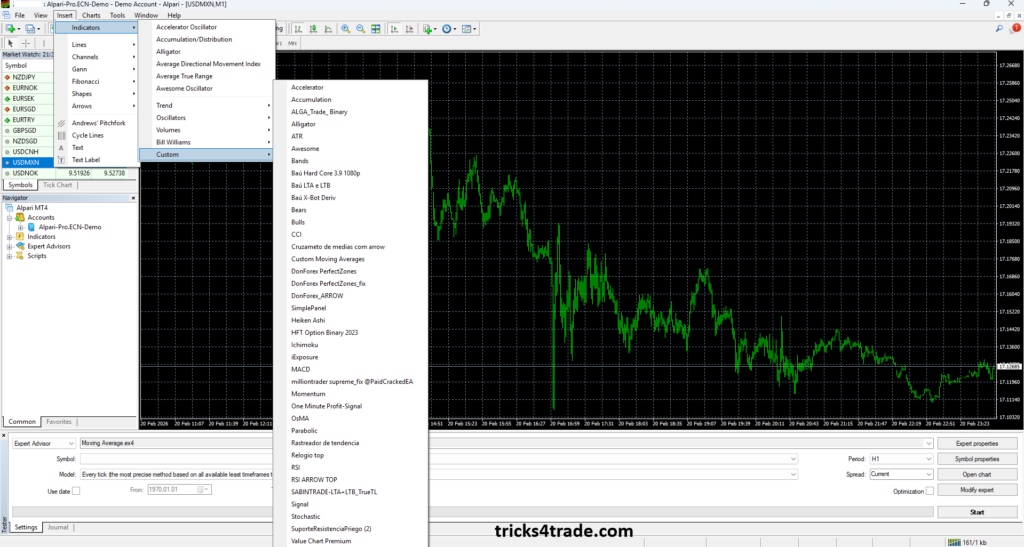
Task: Select the Bar Chart icon
Action: point(298,29)
